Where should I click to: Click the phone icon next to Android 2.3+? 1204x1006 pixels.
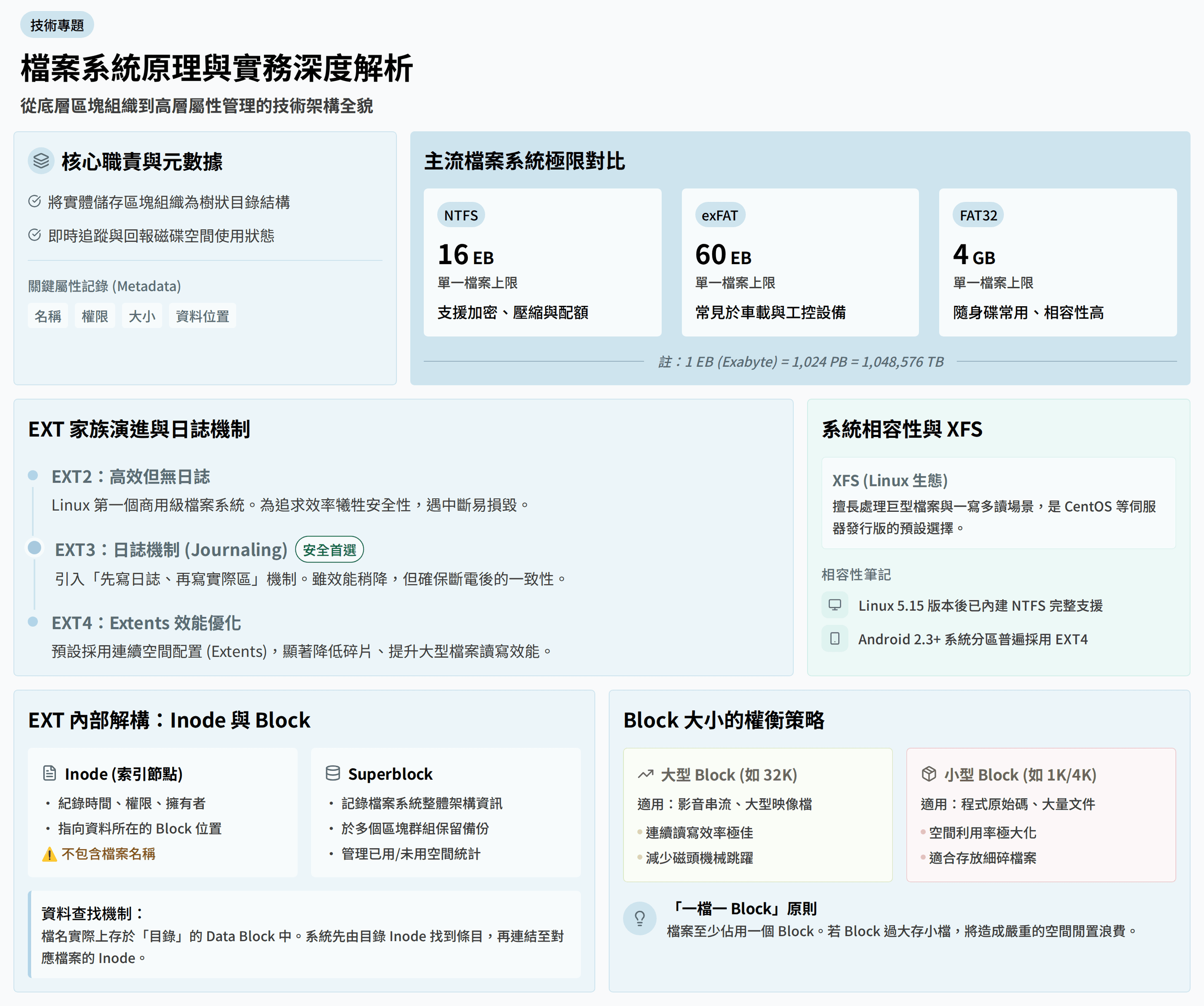click(x=835, y=638)
